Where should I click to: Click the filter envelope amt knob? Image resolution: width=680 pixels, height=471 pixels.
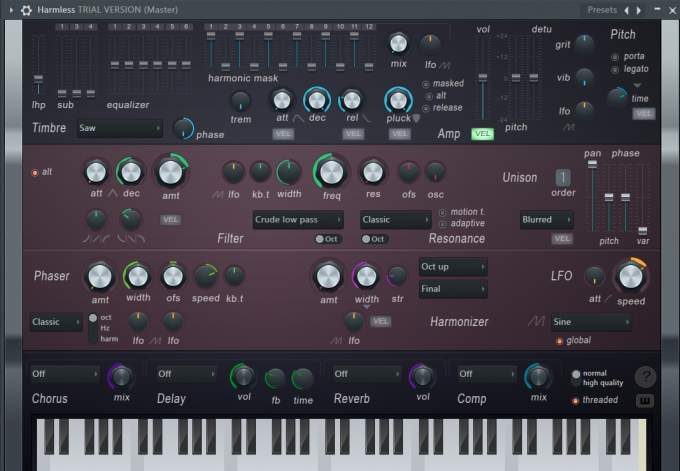tap(171, 172)
